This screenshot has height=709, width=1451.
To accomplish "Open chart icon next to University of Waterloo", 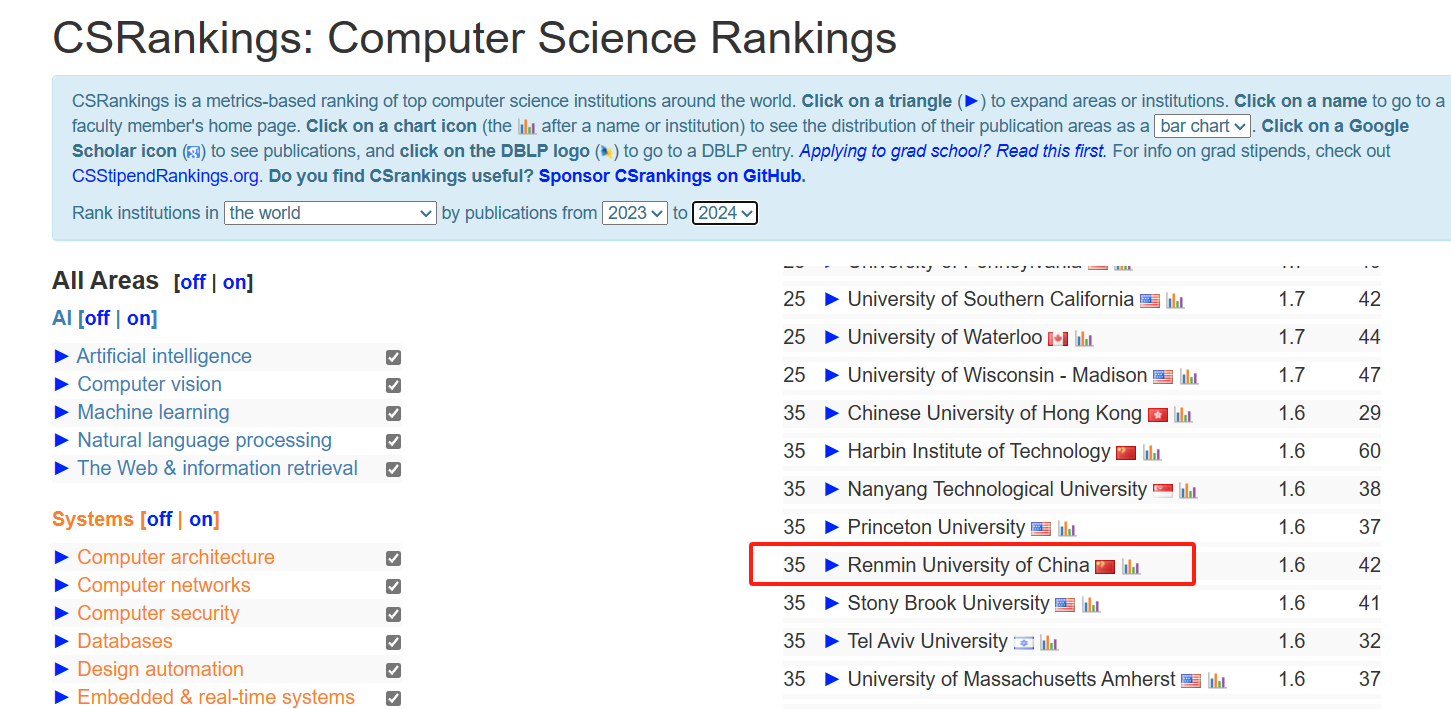I will pyautogui.click(x=1084, y=338).
